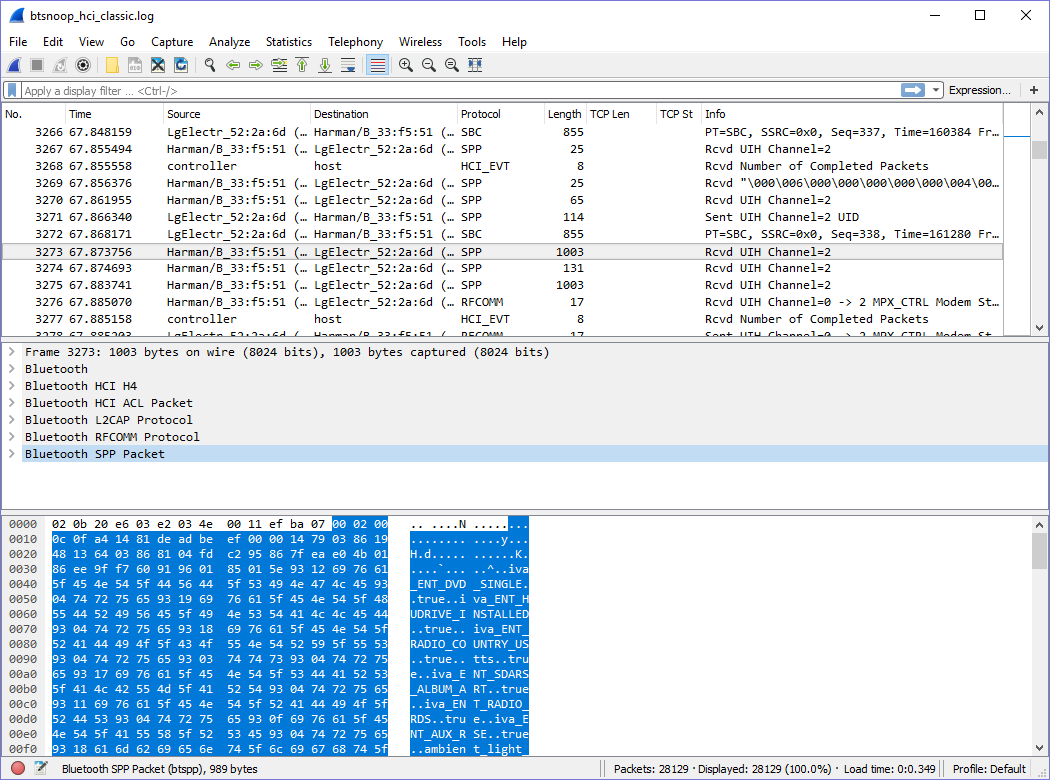Expand Bluetooth L2CAP Protocol details
The height and width of the screenshot is (780, 1050).
tap(11, 420)
